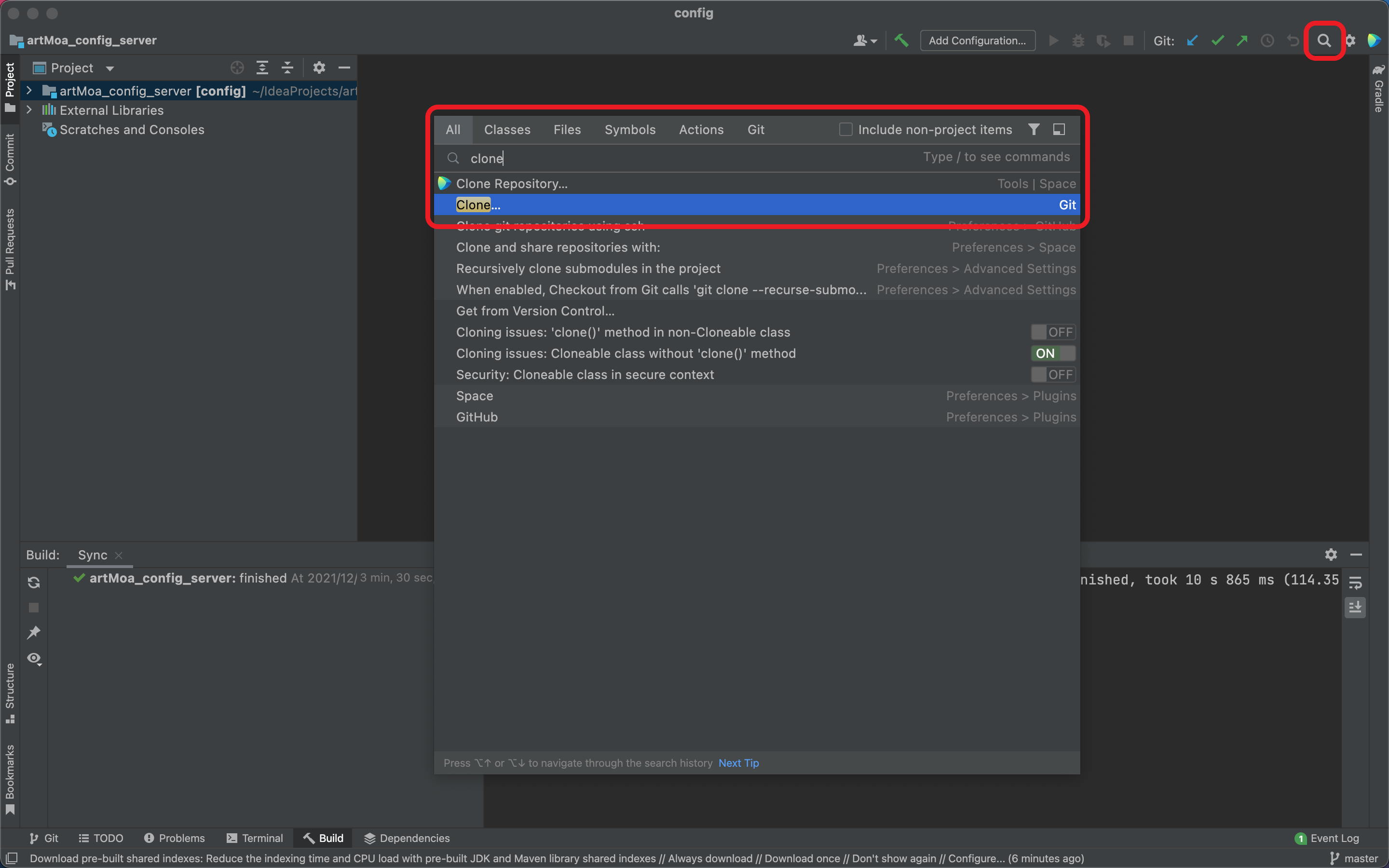Switch to the Symbols search tab
The width and height of the screenshot is (1389, 868).
click(x=630, y=130)
